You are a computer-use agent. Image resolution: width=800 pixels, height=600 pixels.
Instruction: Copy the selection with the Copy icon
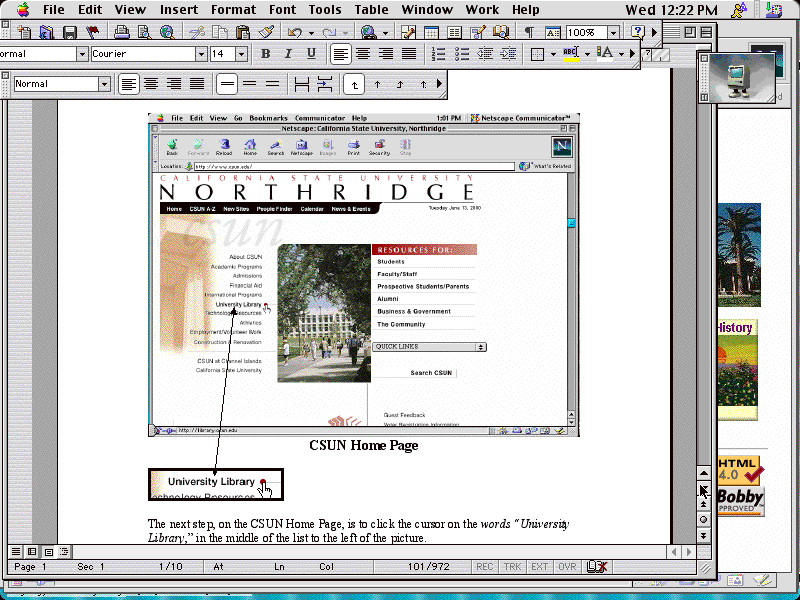point(220,33)
